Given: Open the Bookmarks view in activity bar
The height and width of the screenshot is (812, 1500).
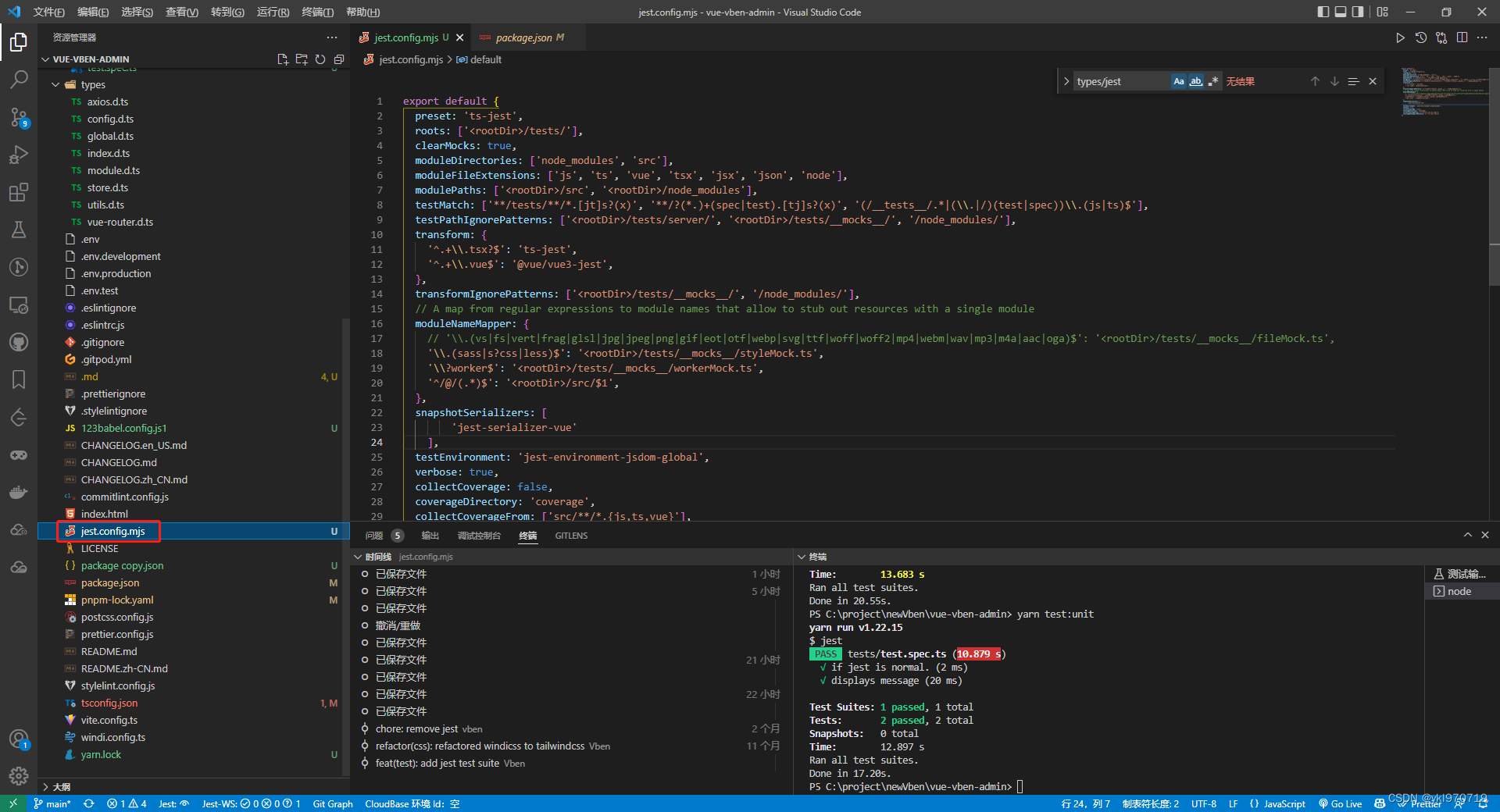Looking at the screenshot, I should tap(19, 379).
